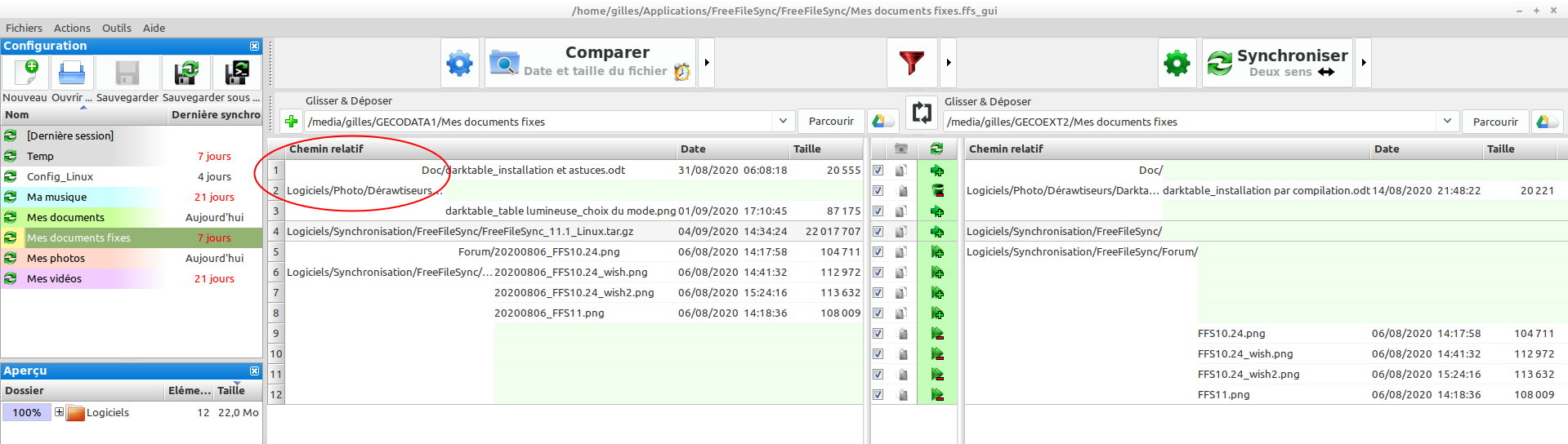Change sync action icon for row 5

pyautogui.click(x=937, y=252)
